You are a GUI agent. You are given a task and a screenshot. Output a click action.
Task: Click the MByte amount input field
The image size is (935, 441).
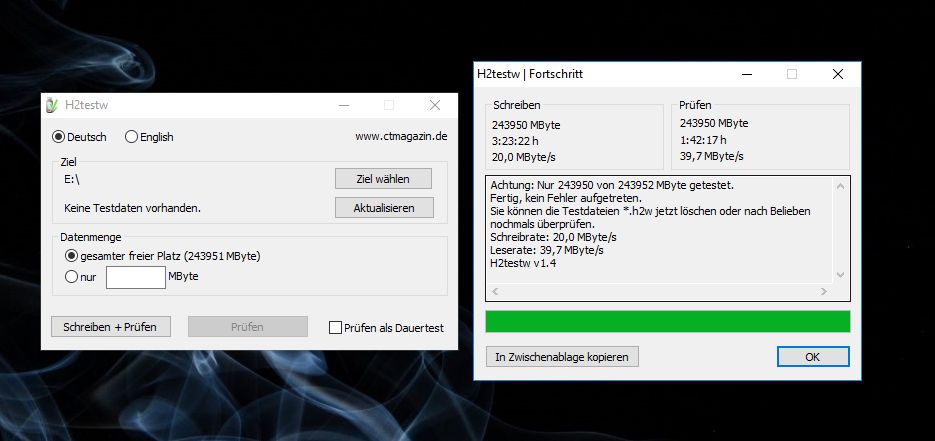click(x=136, y=278)
